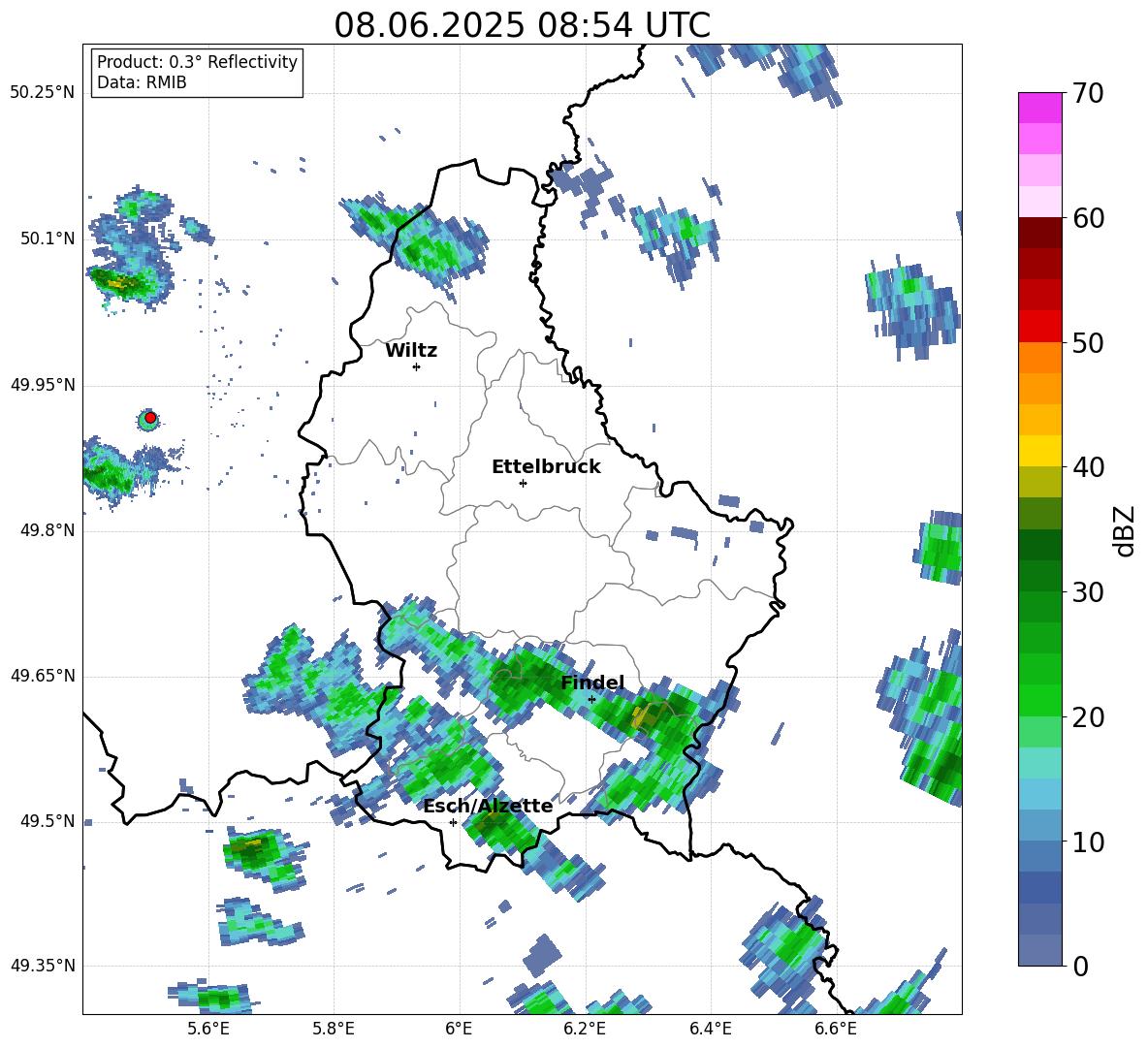Pick the yellow colorbar swatch above 40
1148x1048 pixels.
coord(1040,452)
